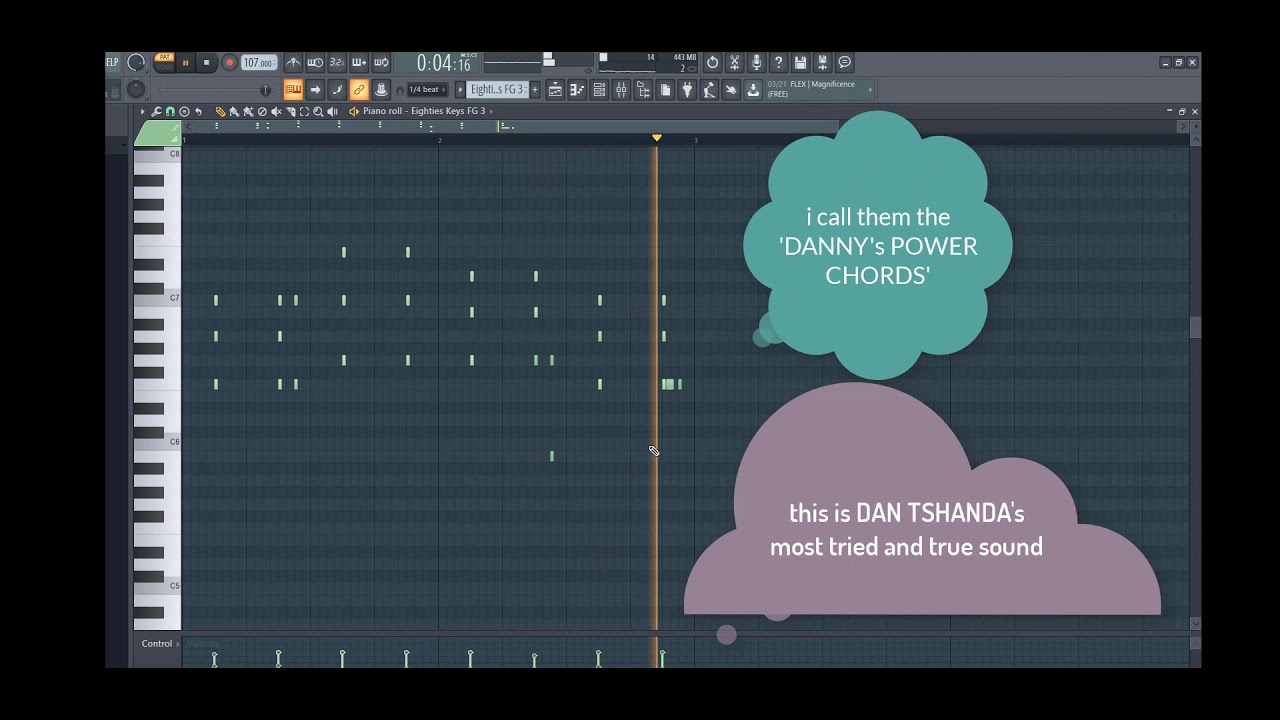Switch to song mode with SONG
Screen dimensions: 1280x720
165,67
